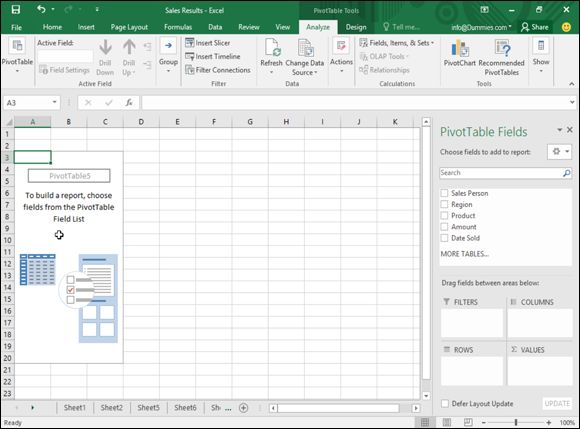Open Filter Connections

pos(218,70)
